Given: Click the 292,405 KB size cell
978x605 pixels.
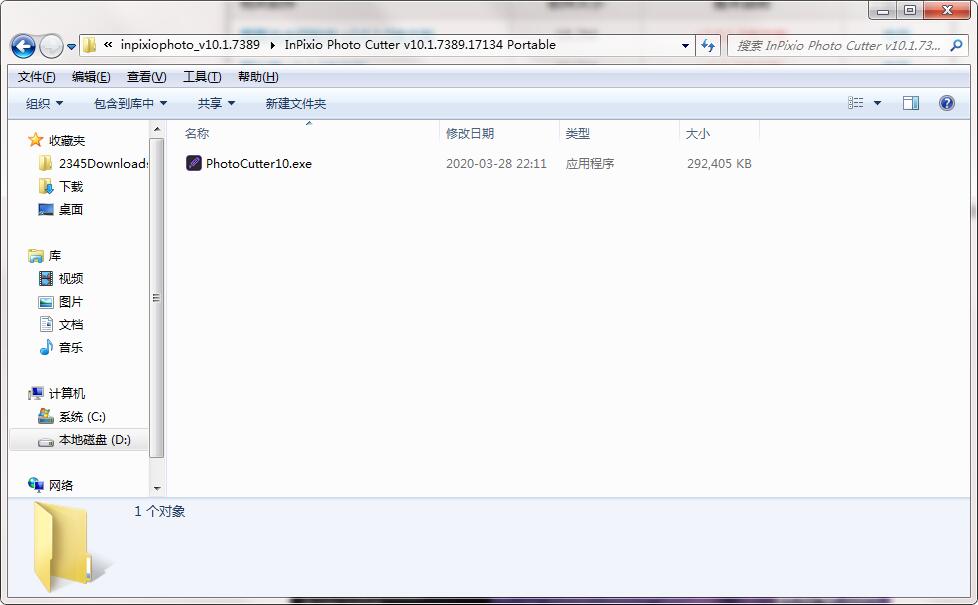Looking at the screenshot, I should point(719,163).
